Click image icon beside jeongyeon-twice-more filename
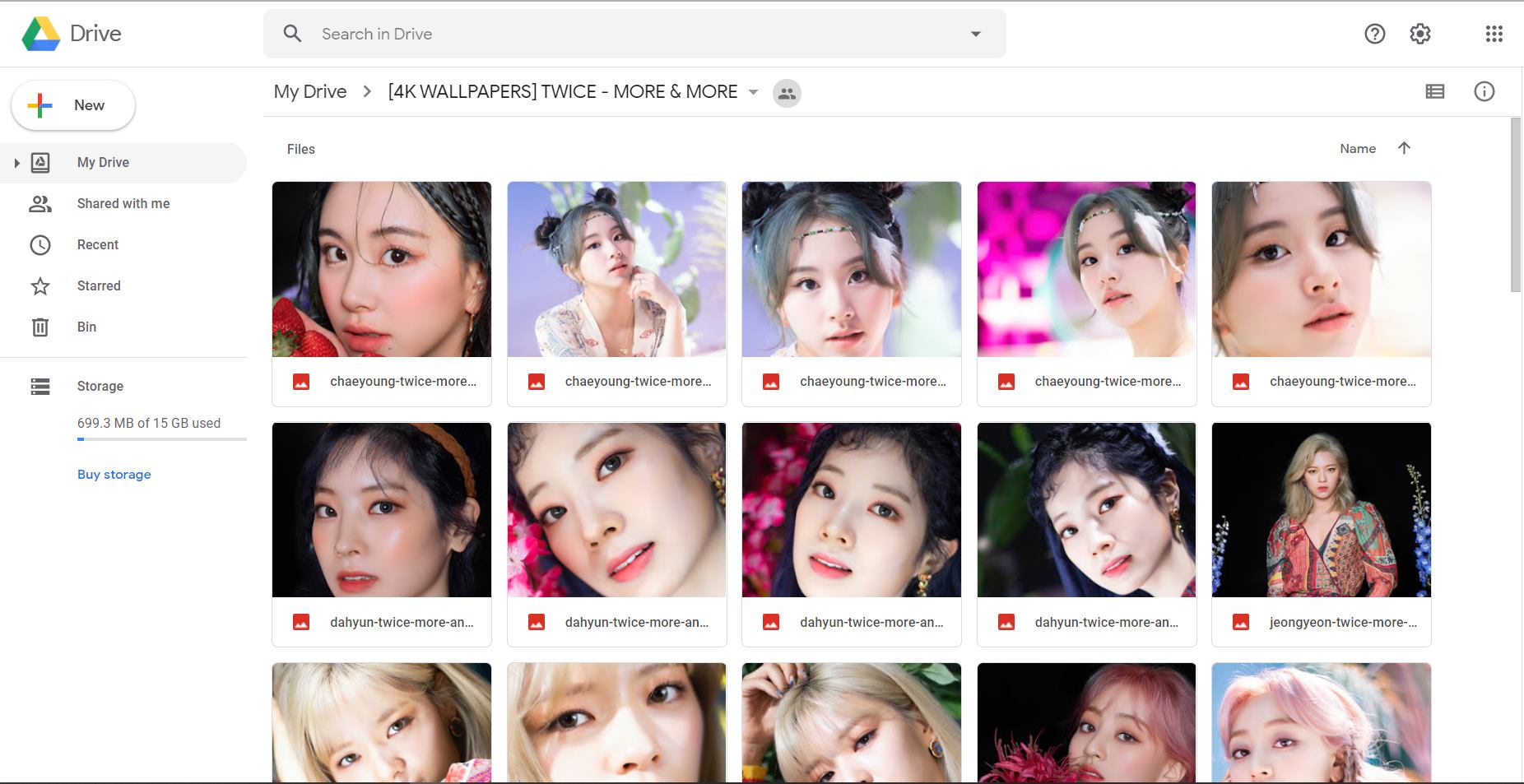1524x784 pixels. point(1241,623)
